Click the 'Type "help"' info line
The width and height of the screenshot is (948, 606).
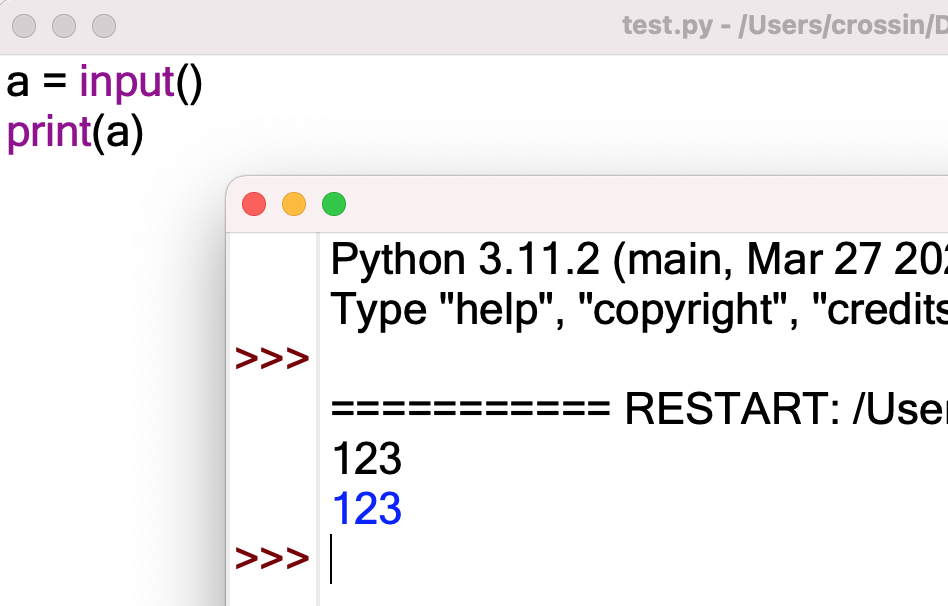(x=639, y=310)
